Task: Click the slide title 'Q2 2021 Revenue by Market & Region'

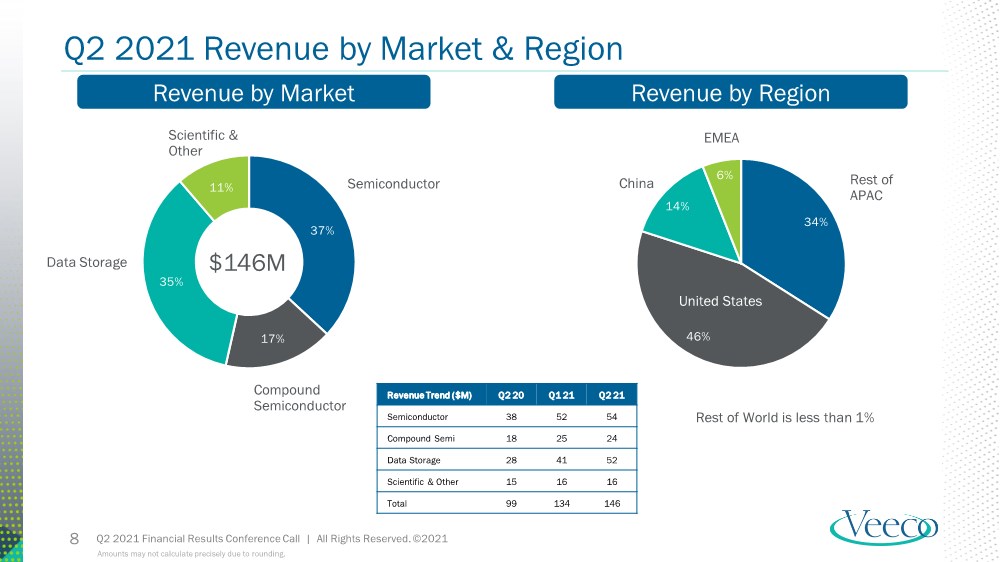Action: (x=343, y=48)
